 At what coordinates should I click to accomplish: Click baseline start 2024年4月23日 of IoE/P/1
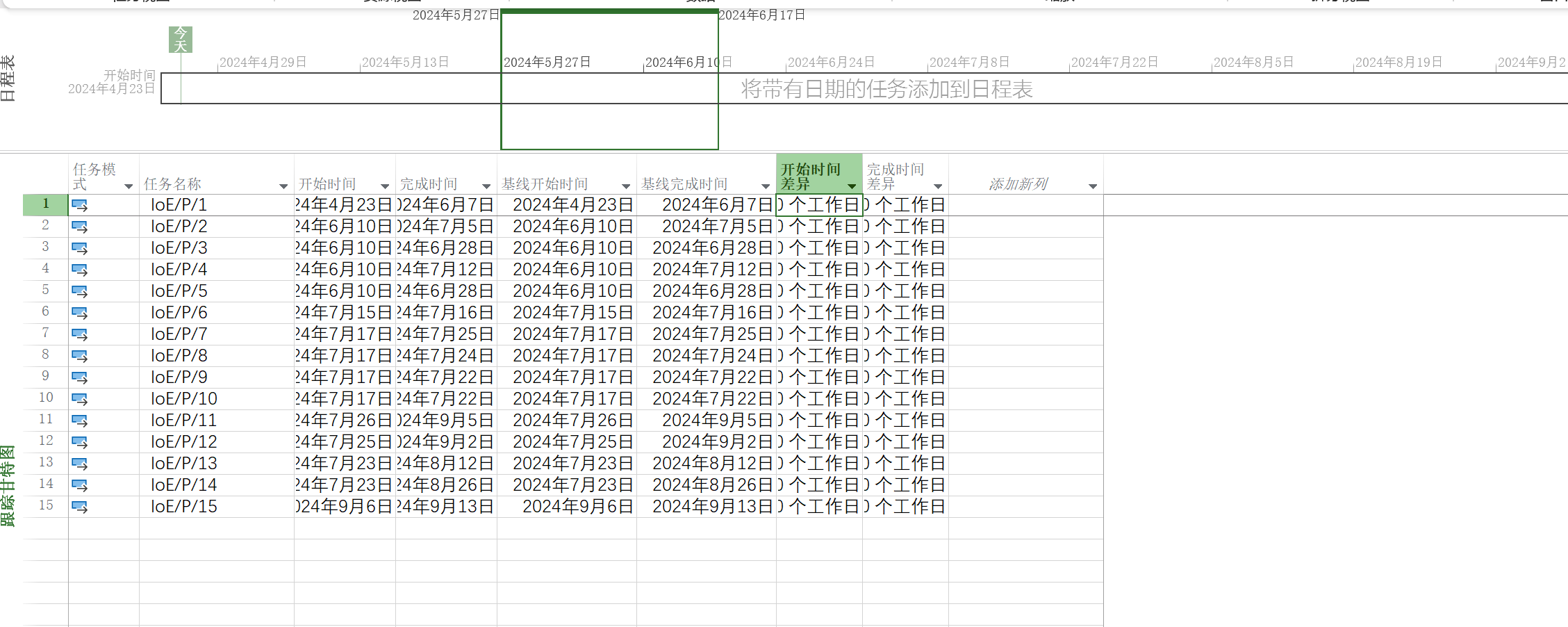(x=573, y=205)
